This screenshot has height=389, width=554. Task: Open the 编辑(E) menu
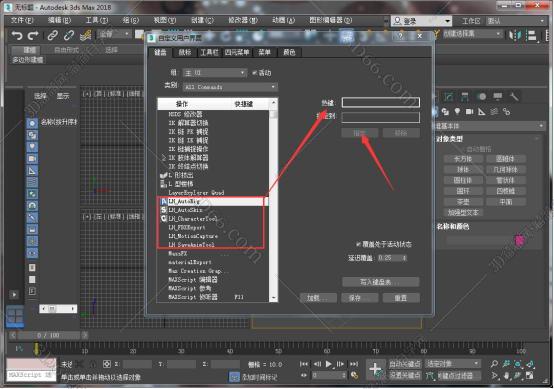coord(59,20)
